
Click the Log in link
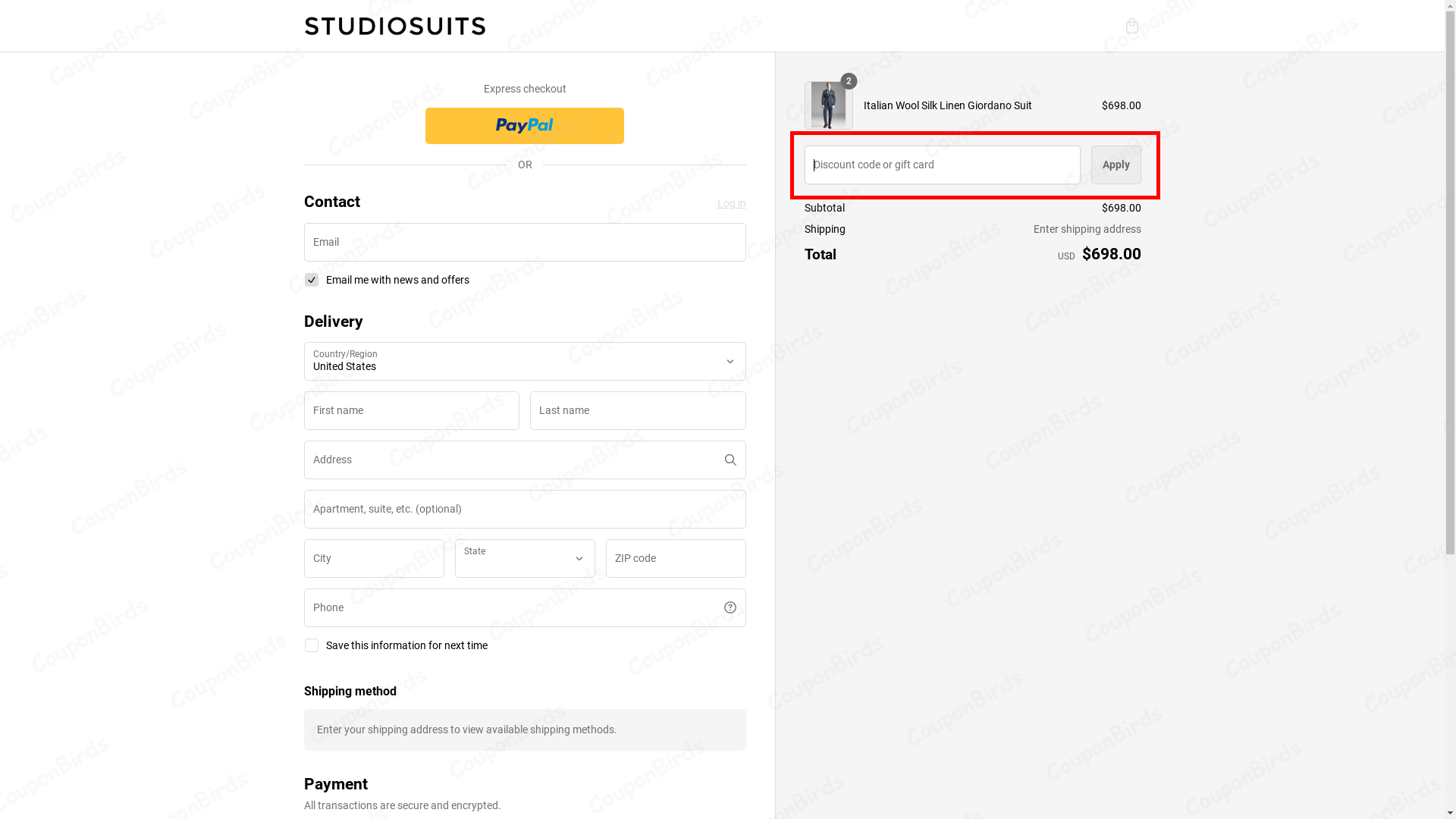point(730,203)
